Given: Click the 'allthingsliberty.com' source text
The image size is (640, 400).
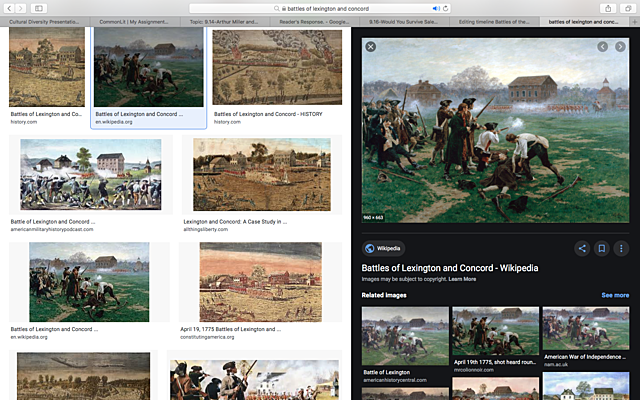Looking at the screenshot, I should coord(206,229).
